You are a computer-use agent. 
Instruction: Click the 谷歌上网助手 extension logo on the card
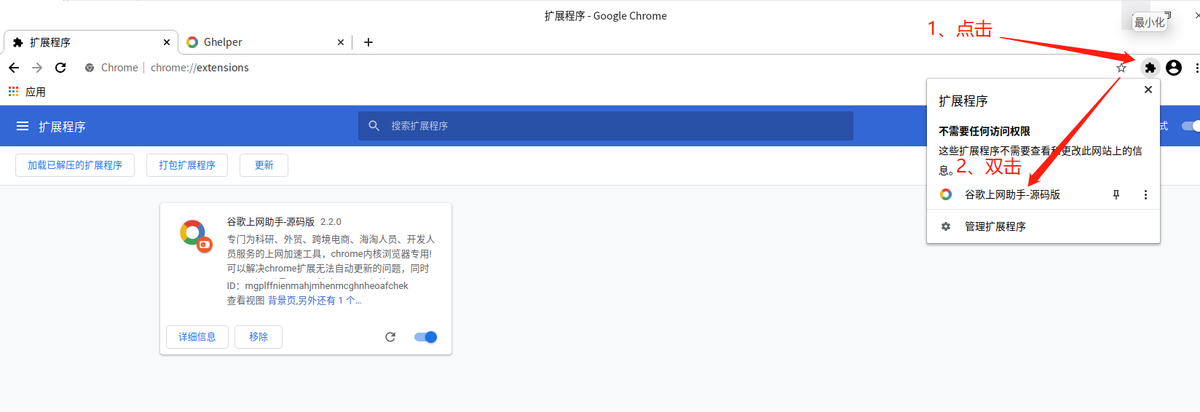tap(194, 235)
